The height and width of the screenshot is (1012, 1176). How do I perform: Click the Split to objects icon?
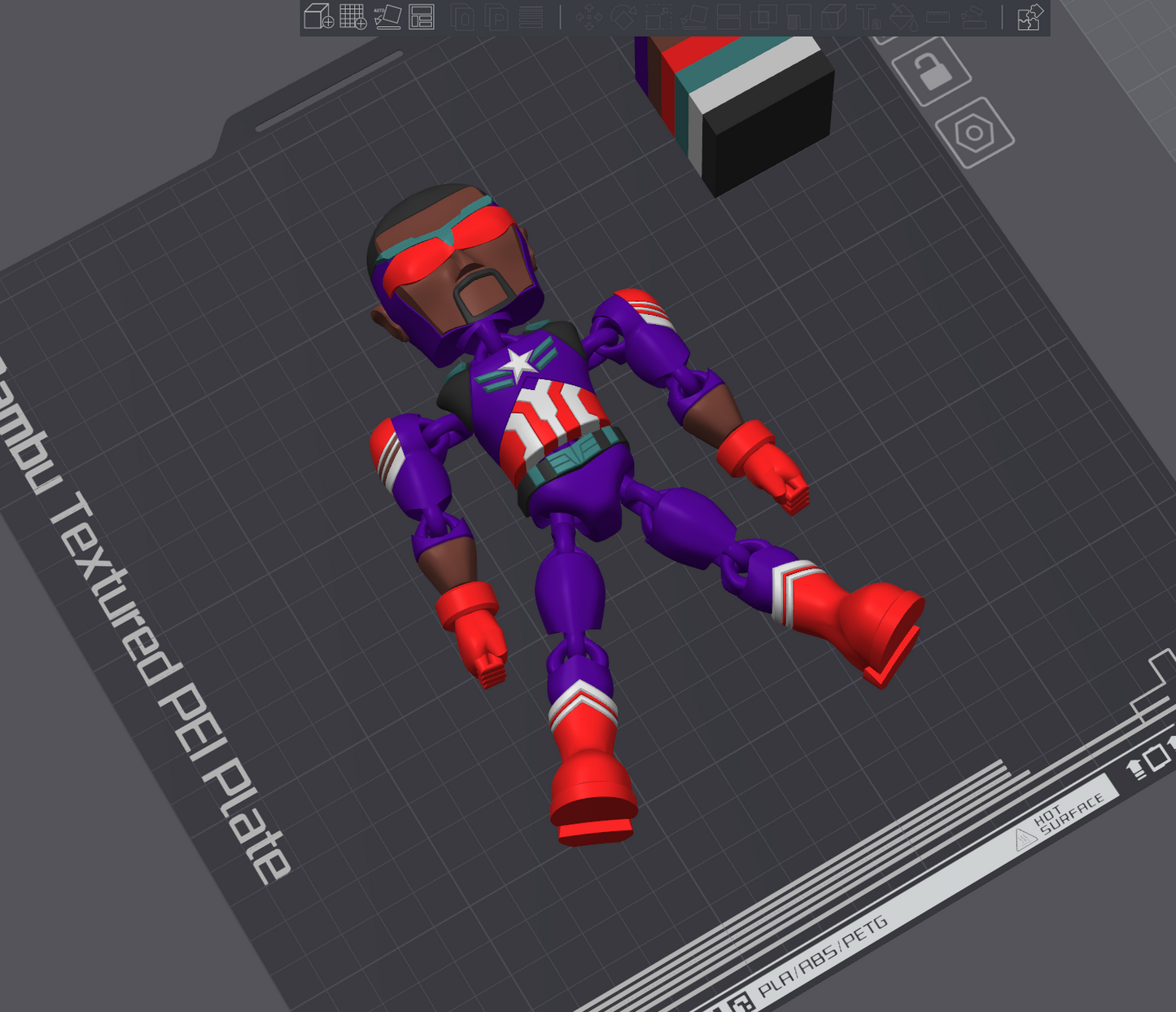click(462, 17)
